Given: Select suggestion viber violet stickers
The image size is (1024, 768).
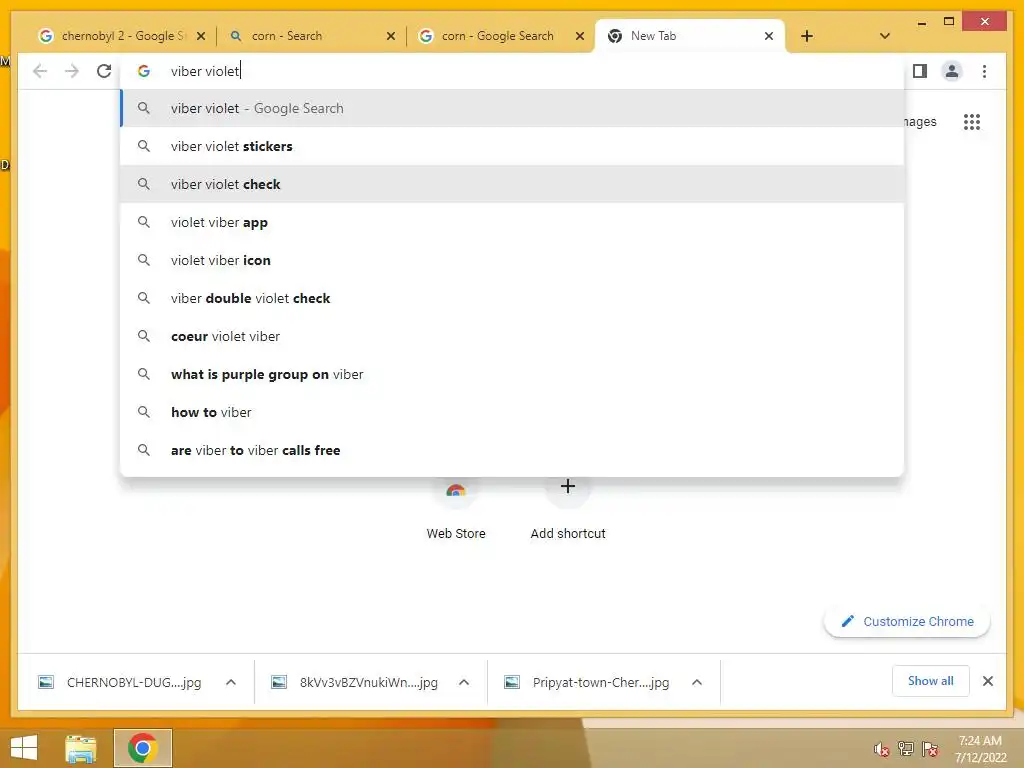Looking at the screenshot, I should click(513, 146).
